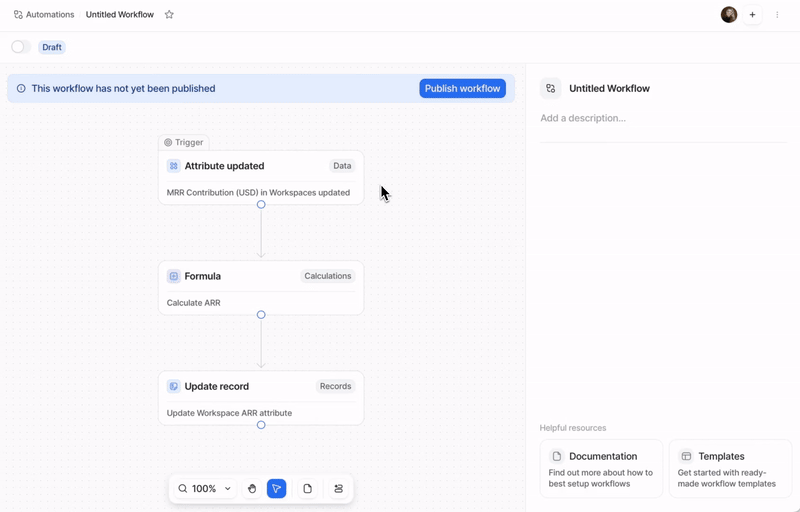The width and height of the screenshot is (800, 512).
Task: Toggle the workflow live switch
Action: pos(19,47)
